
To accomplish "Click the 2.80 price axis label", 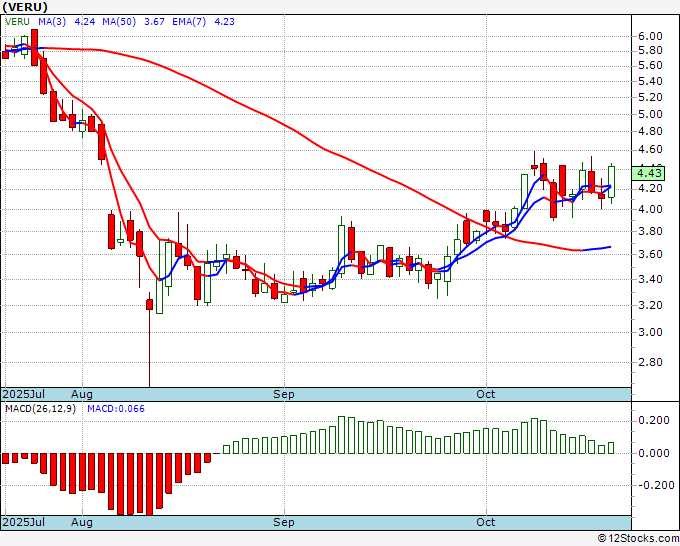I will [650, 362].
